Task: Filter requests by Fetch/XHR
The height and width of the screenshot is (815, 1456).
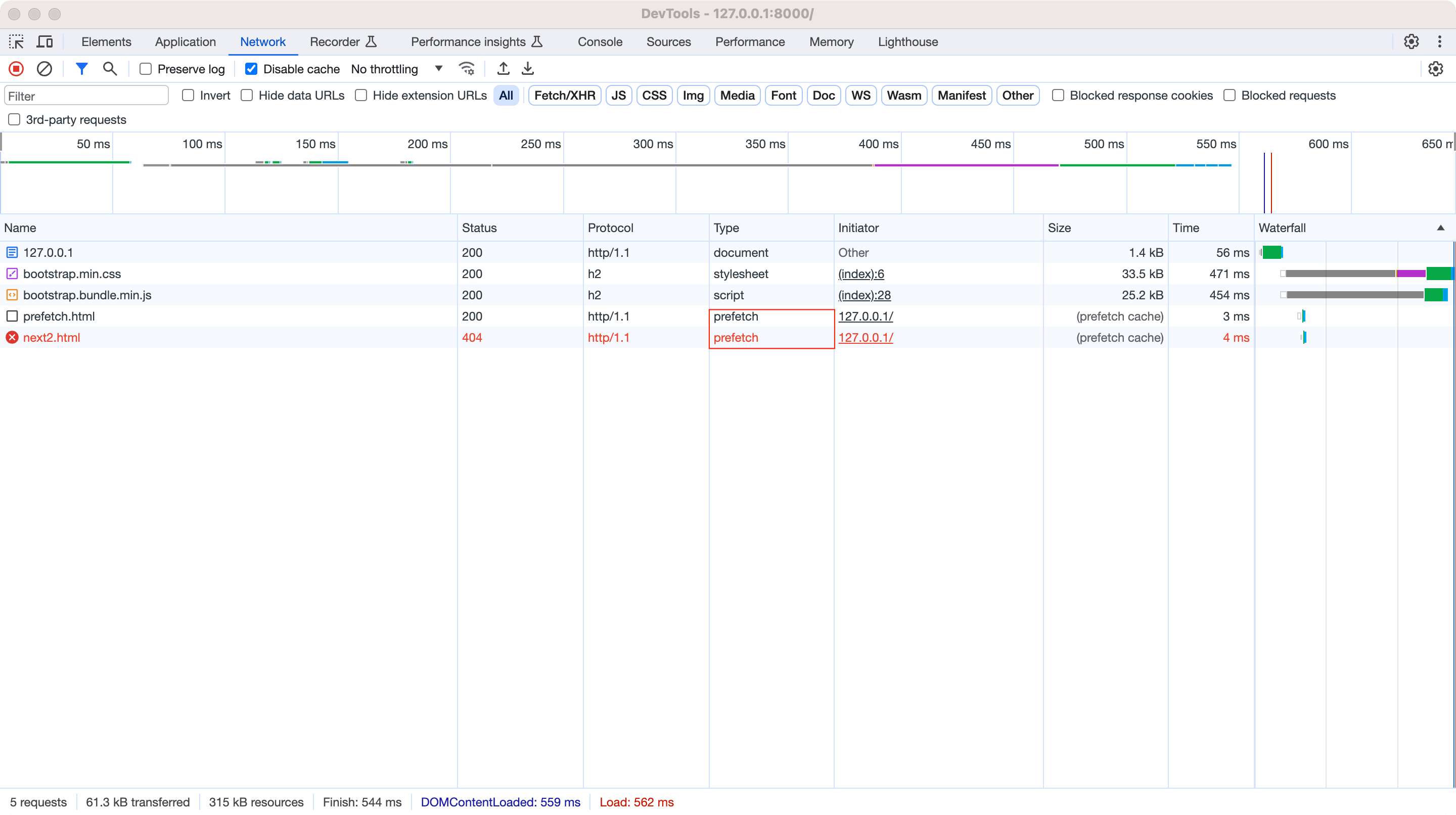Action: click(x=564, y=96)
